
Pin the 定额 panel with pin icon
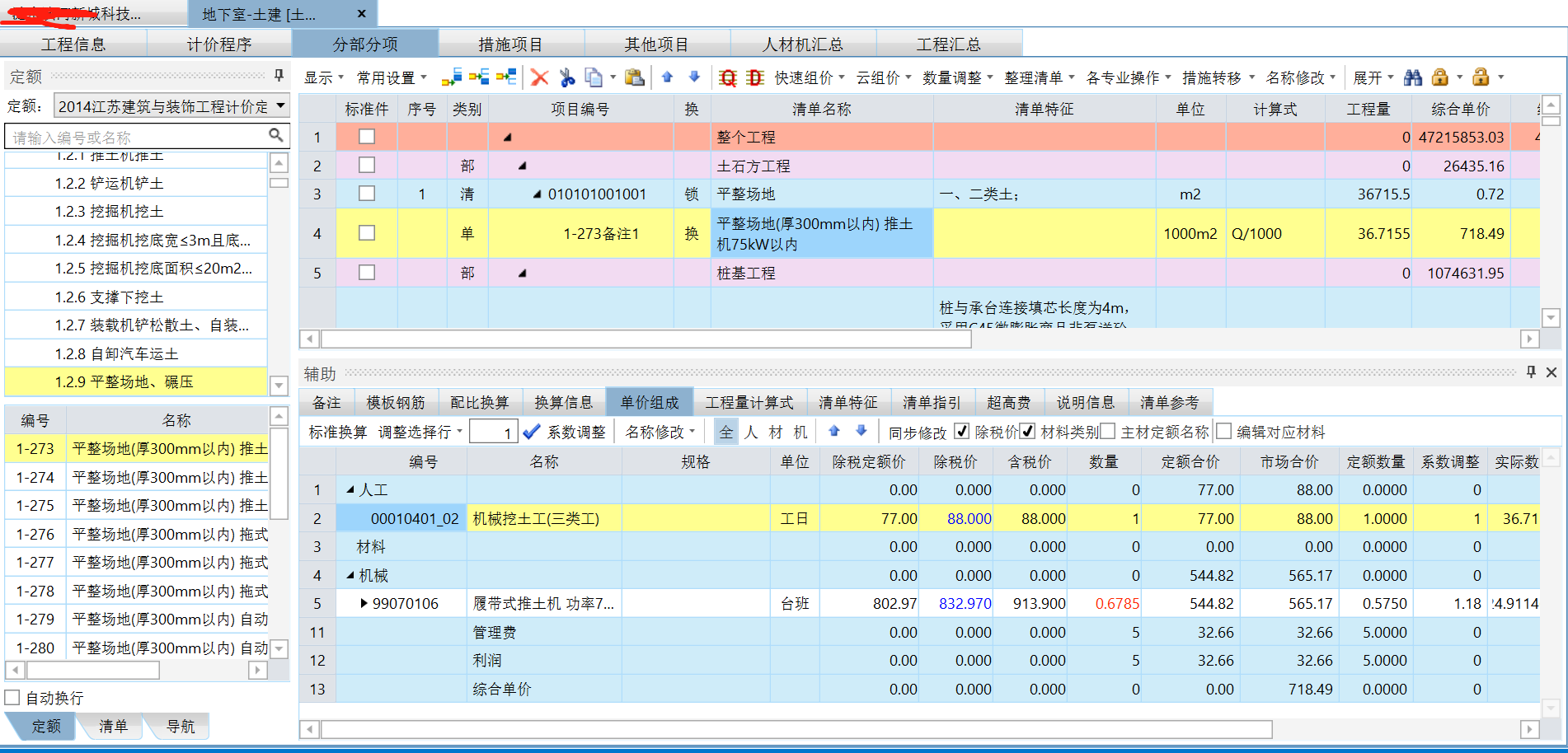(x=279, y=76)
